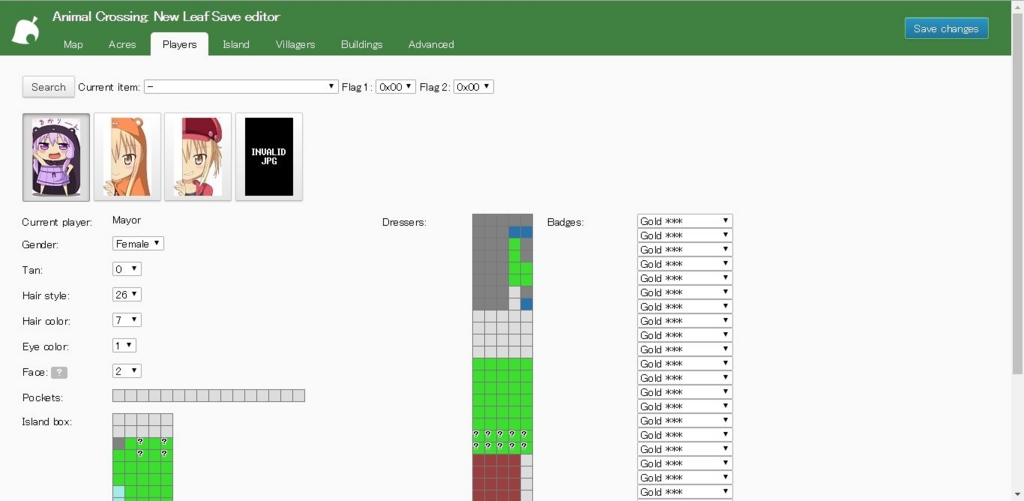The width and height of the screenshot is (1024, 501).
Task: Open the Hair color dropdown
Action: click(x=127, y=320)
